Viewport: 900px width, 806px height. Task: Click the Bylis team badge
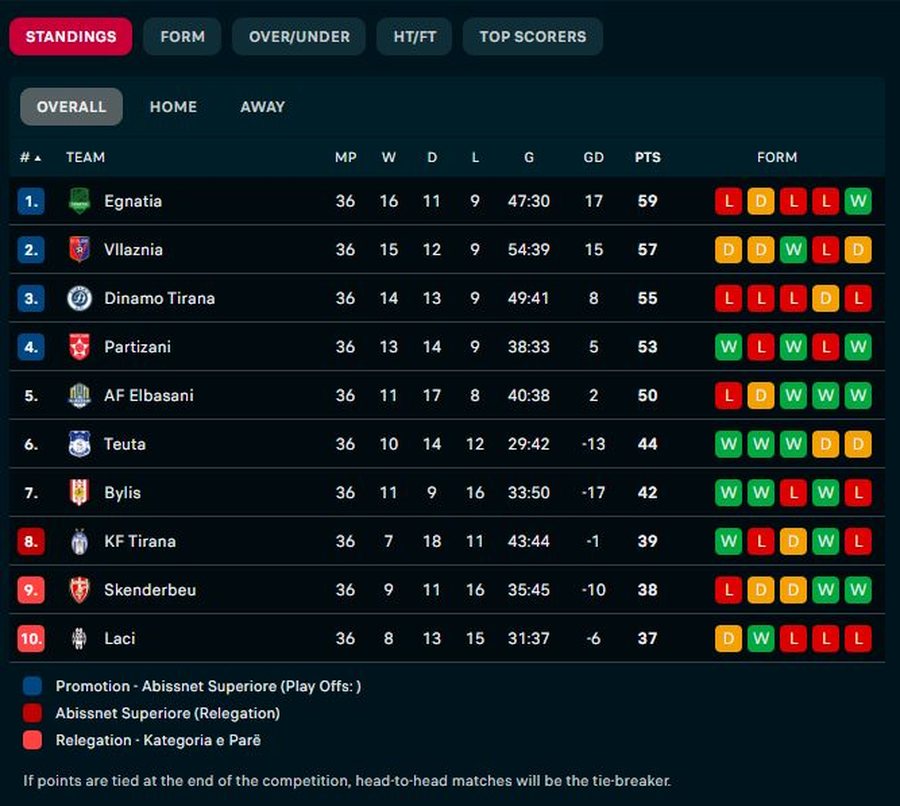pyautogui.click(x=79, y=493)
